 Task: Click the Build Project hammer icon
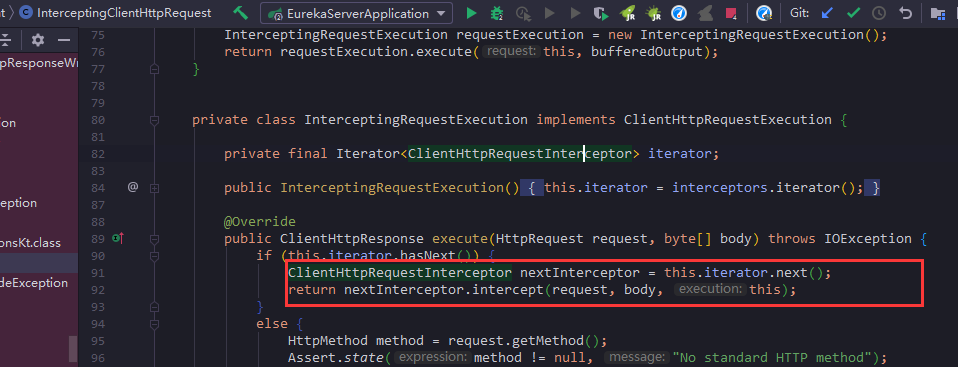click(x=241, y=12)
